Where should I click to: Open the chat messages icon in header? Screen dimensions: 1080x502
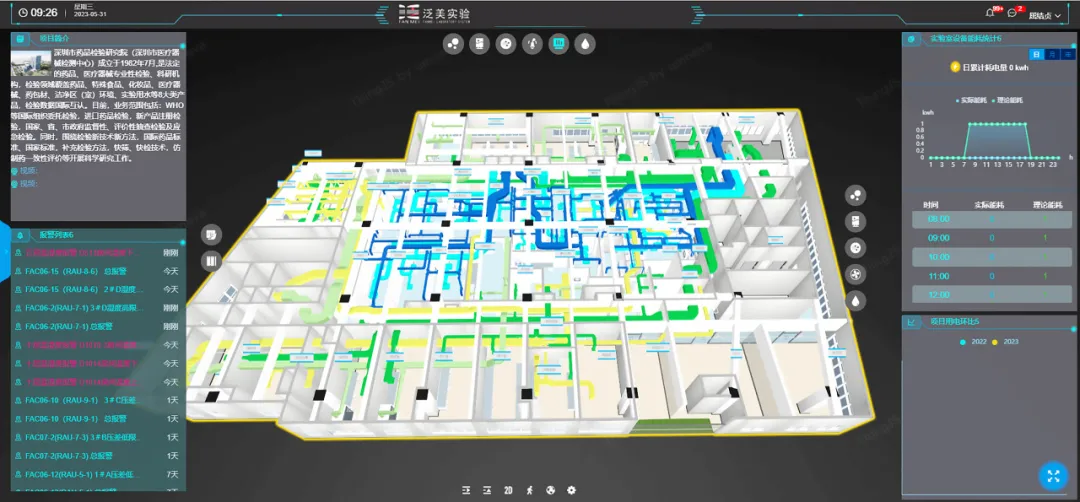pyautogui.click(x=1012, y=14)
